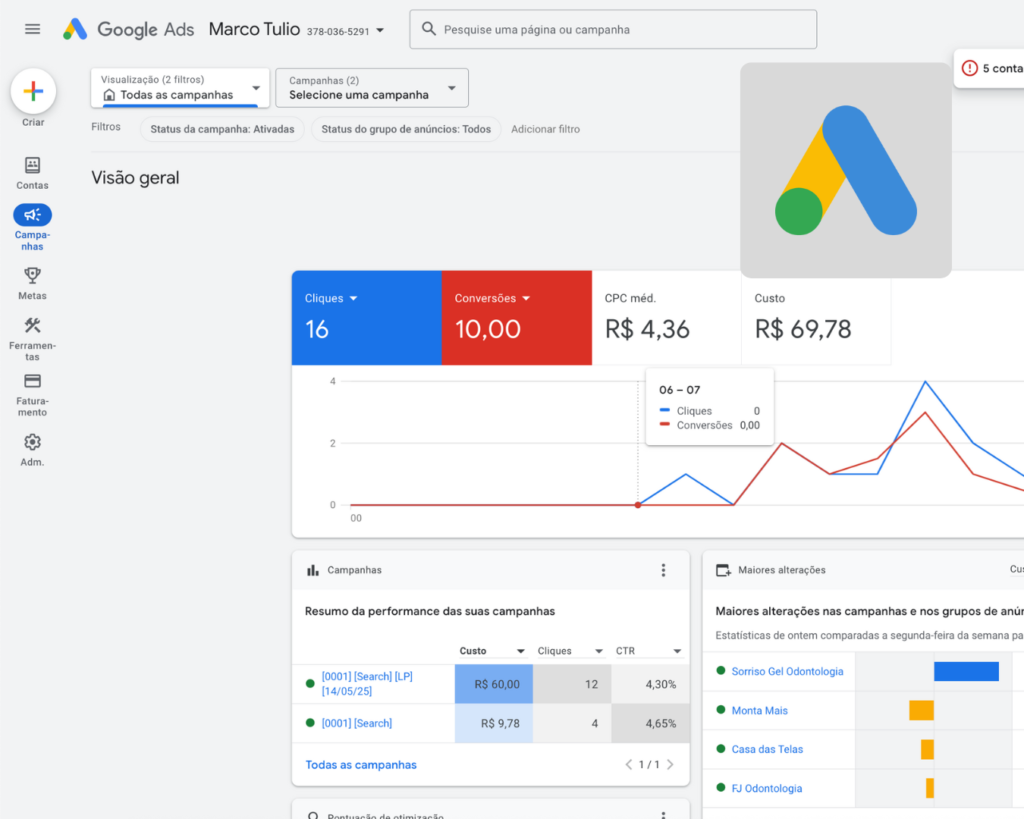Screen dimensions: 1024x819
Task: Select the Custo R$ 69,78 metric card
Action: click(816, 317)
